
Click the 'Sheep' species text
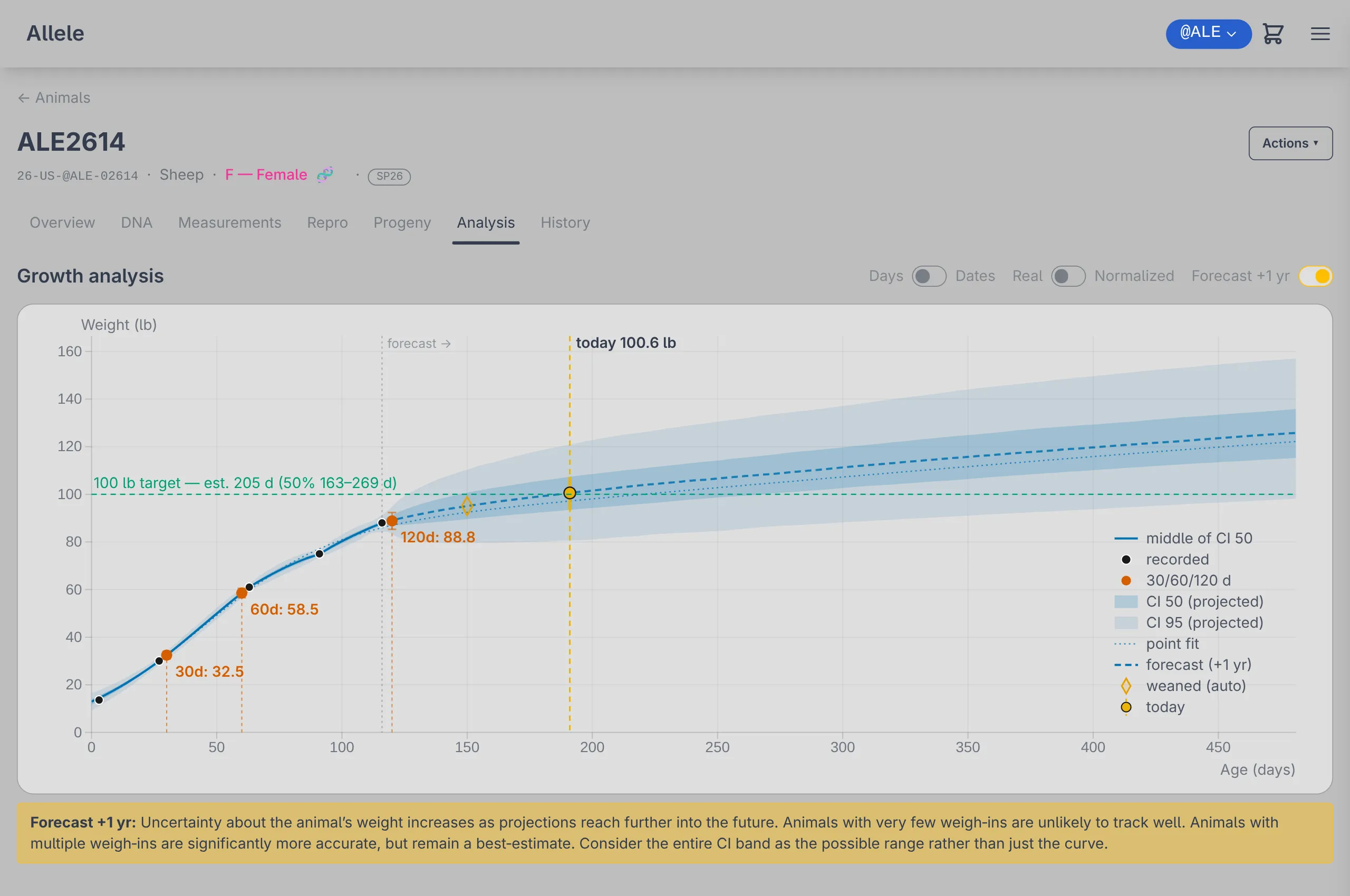point(181,174)
